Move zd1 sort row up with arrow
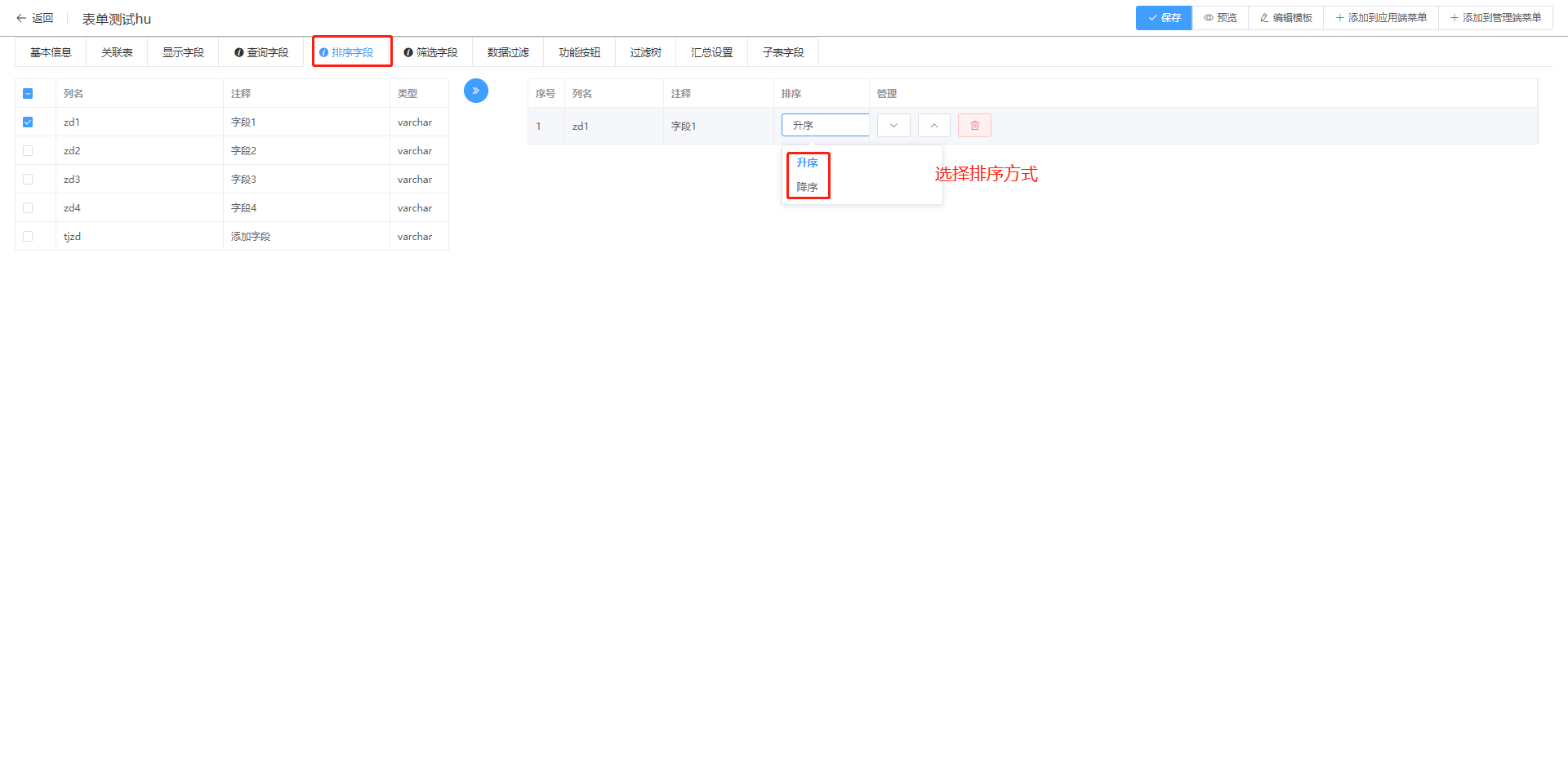Viewport: 1568px width, 765px height. tap(933, 126)
